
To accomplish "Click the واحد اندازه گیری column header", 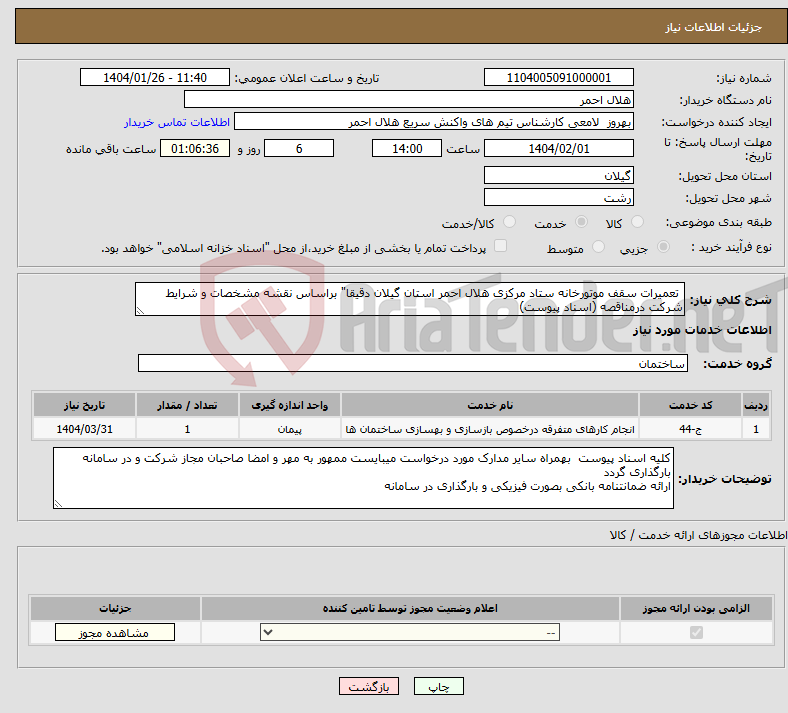I will (289, 405).
